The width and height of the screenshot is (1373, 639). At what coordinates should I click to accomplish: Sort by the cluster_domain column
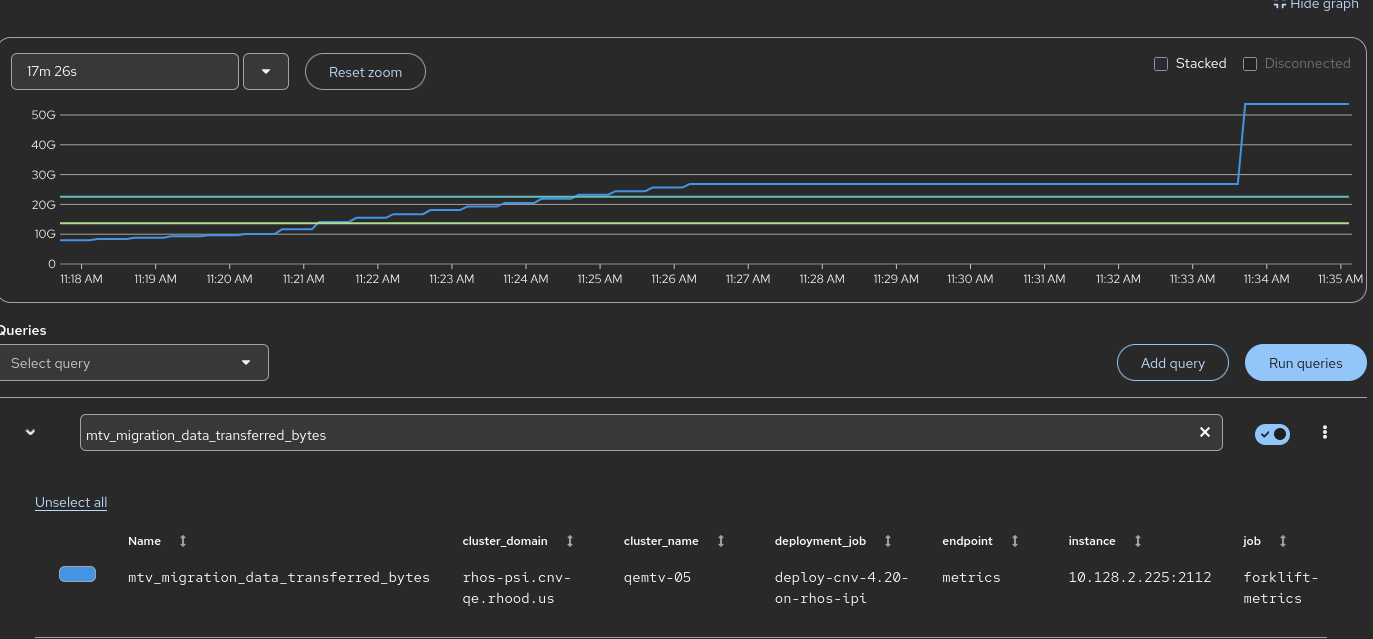[x=570, y=541]
